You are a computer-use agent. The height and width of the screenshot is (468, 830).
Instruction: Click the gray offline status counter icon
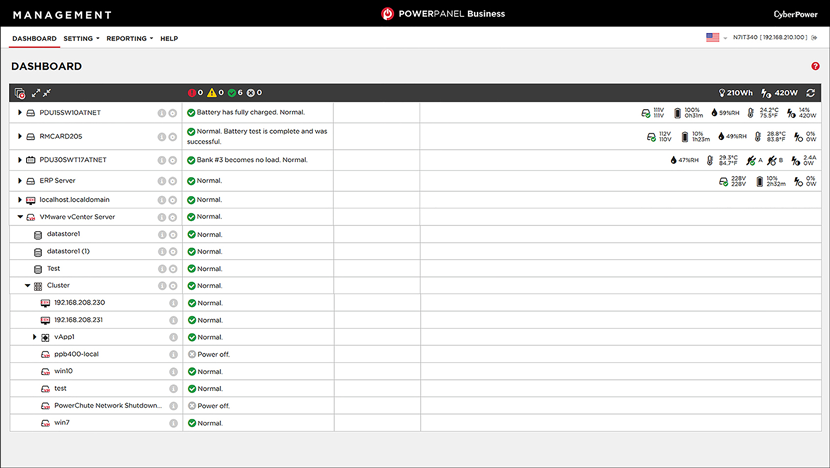pos(251,93)
